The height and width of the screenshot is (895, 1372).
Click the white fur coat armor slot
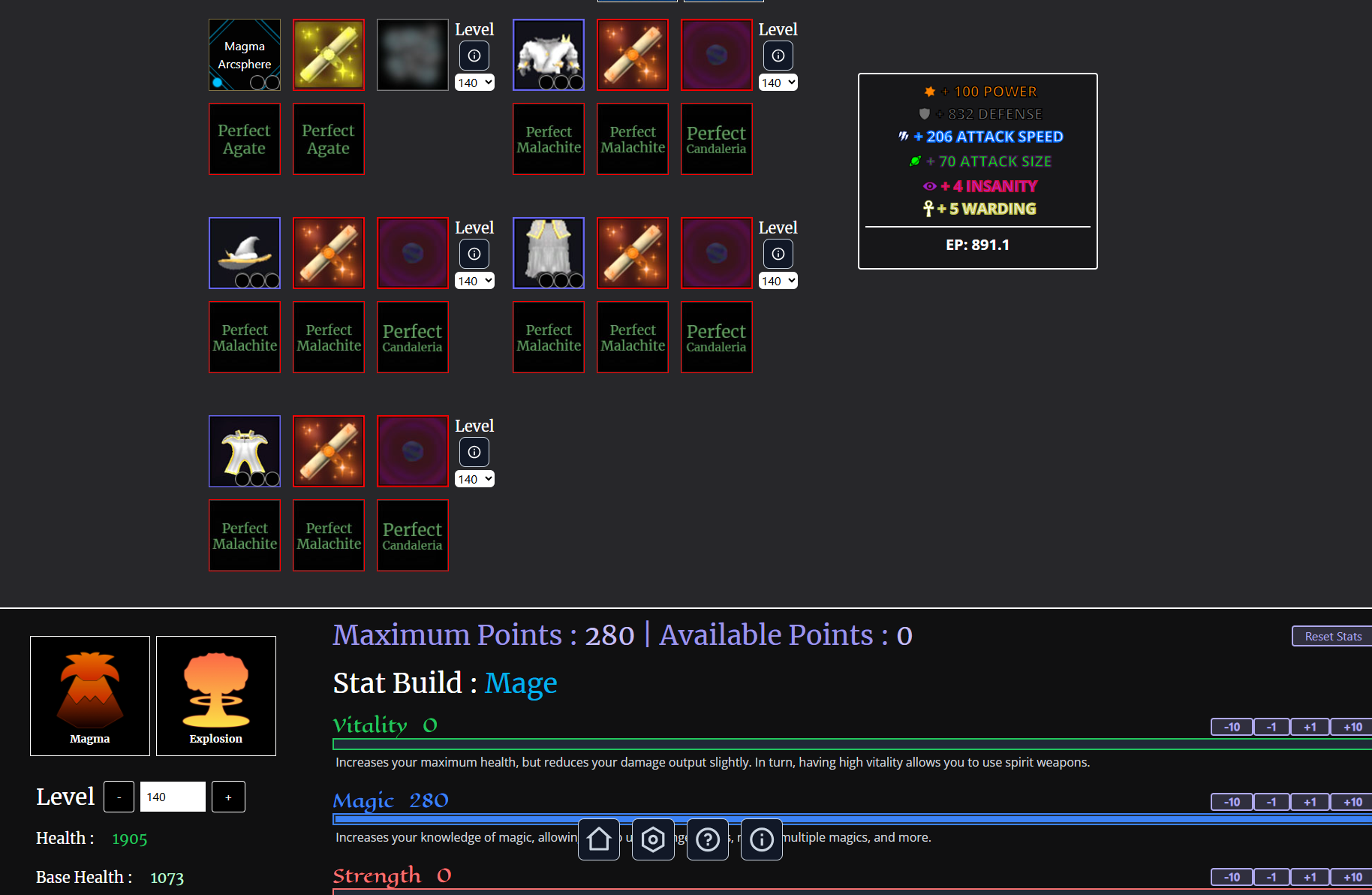pos(549,55)
